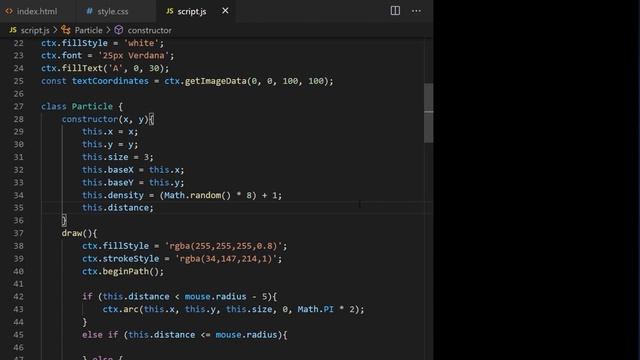Click 'else if' statement on line 45
This screenshot has width=640, height=360.
pos(100,335)
